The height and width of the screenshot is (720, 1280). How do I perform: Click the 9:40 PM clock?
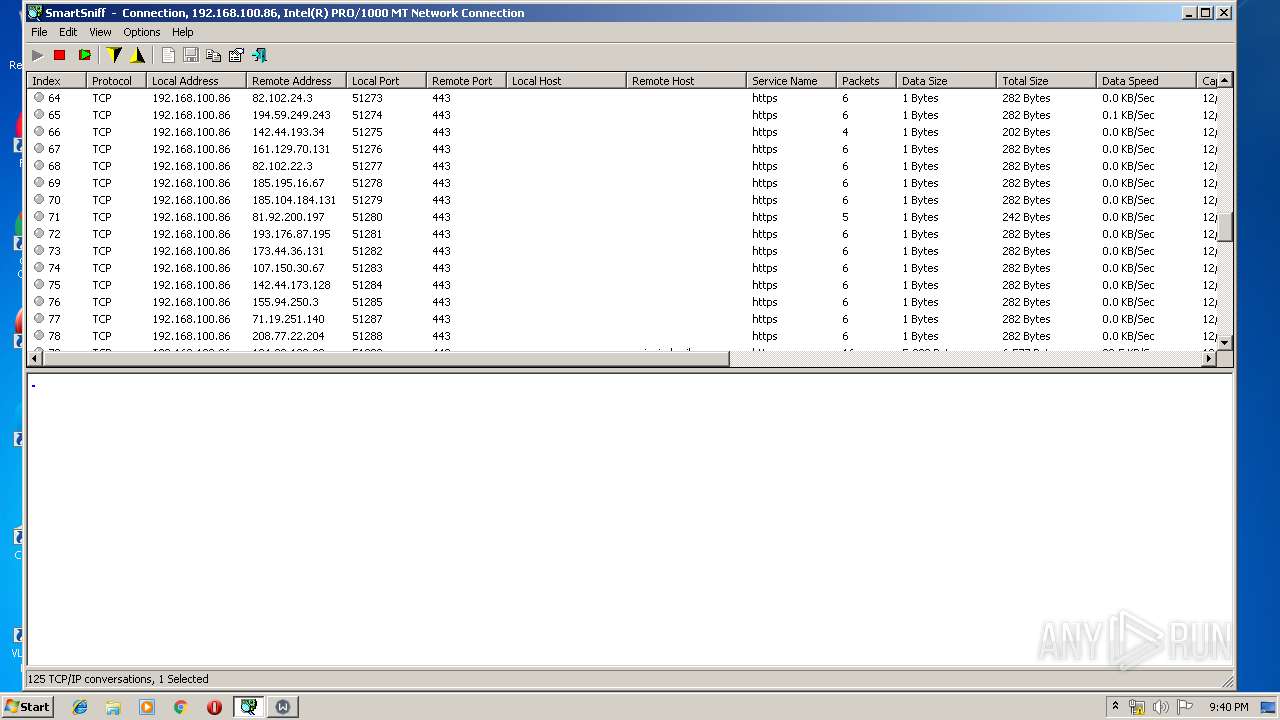tap(1229, 707)
